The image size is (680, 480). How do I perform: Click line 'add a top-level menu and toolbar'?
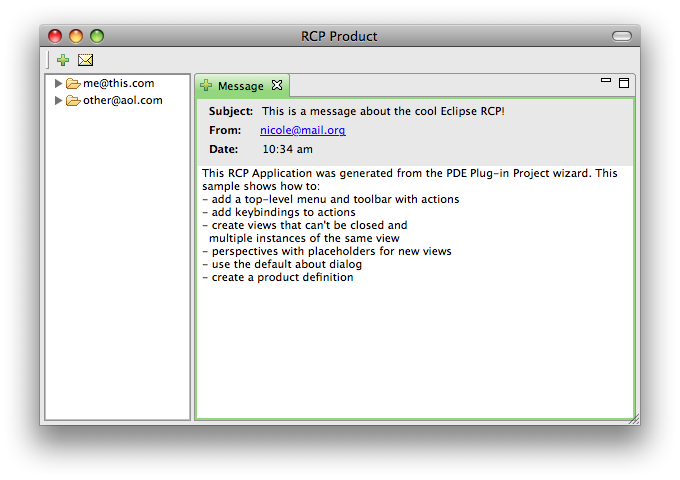point(331,199)
